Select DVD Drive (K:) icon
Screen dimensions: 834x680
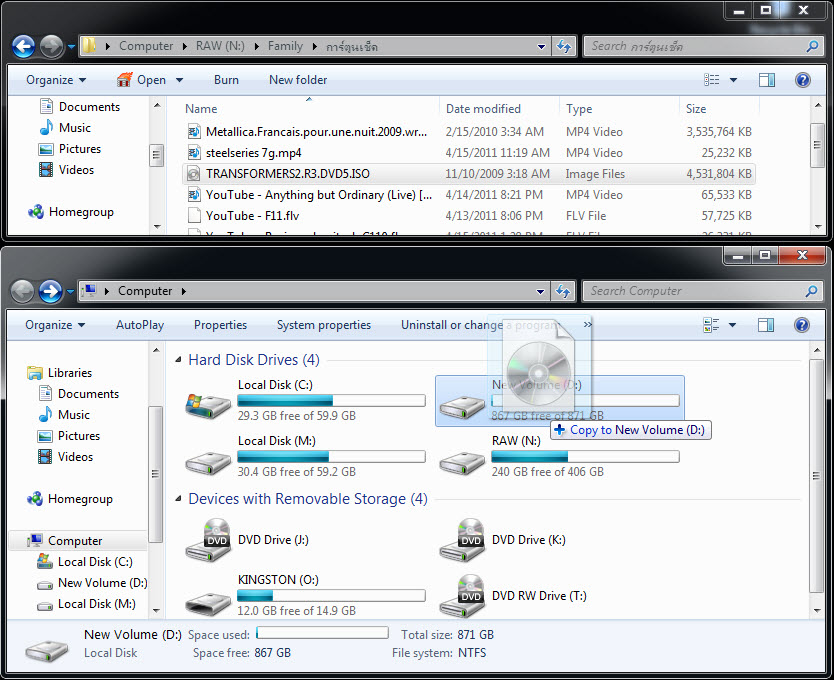[x=462, y=540]
